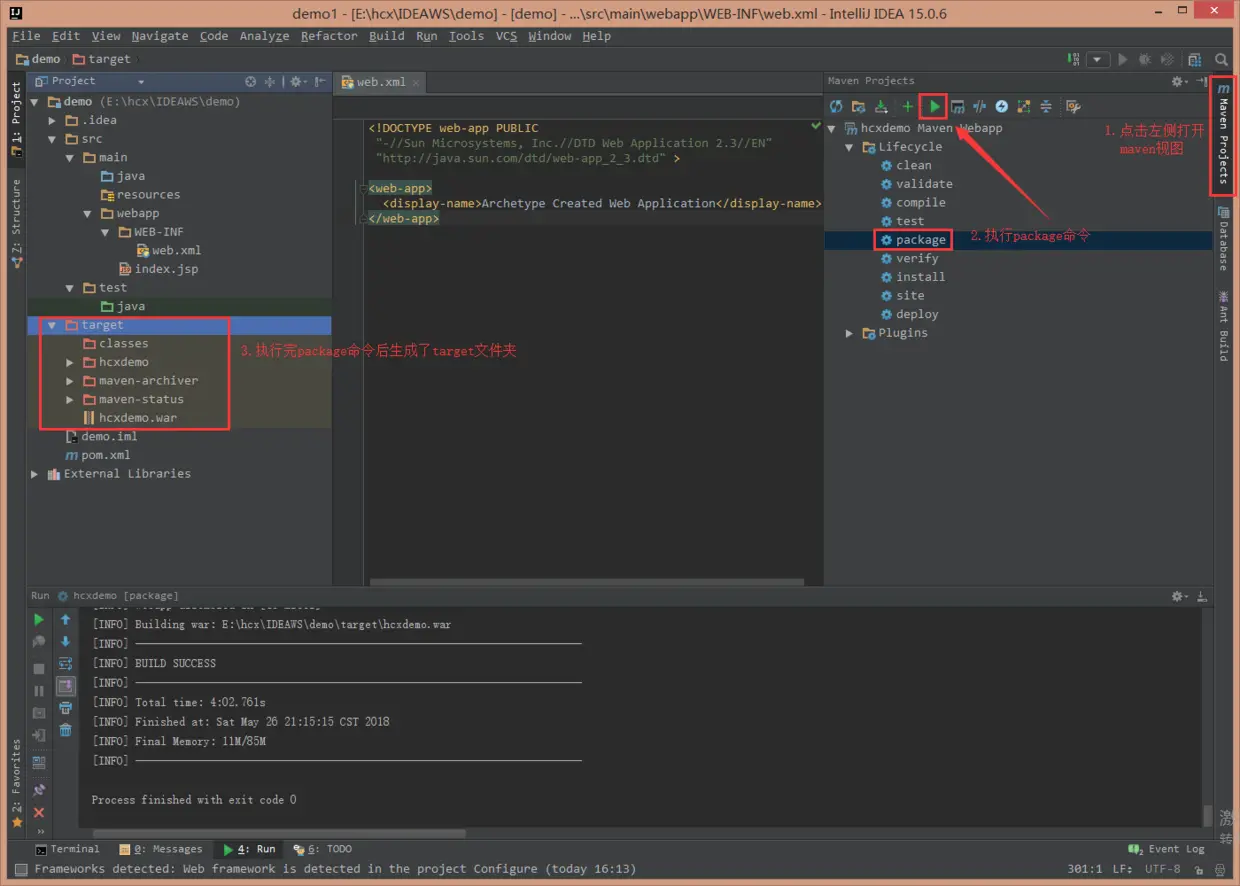Clear all Run console output
Viewport: 1240px width, 886px height.
66,730
